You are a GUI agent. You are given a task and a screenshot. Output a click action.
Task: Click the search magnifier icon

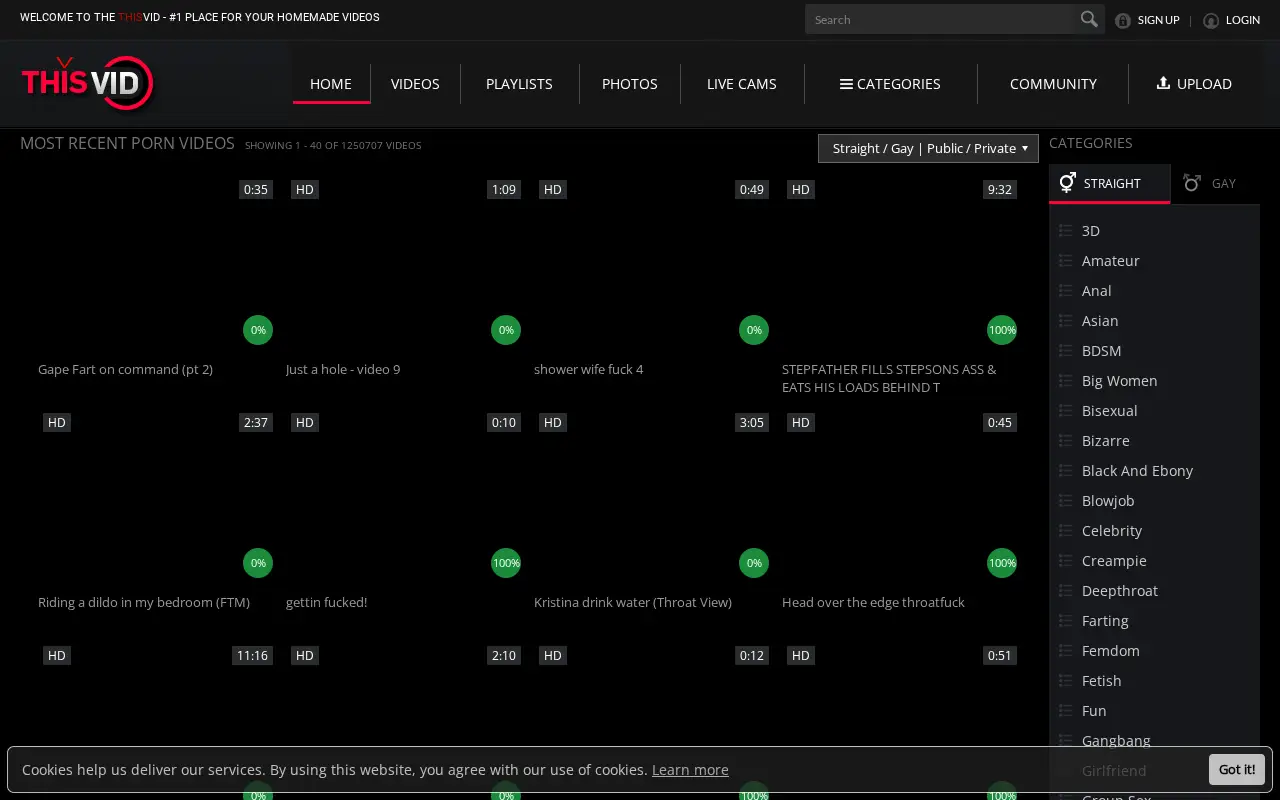[1088, 19]
